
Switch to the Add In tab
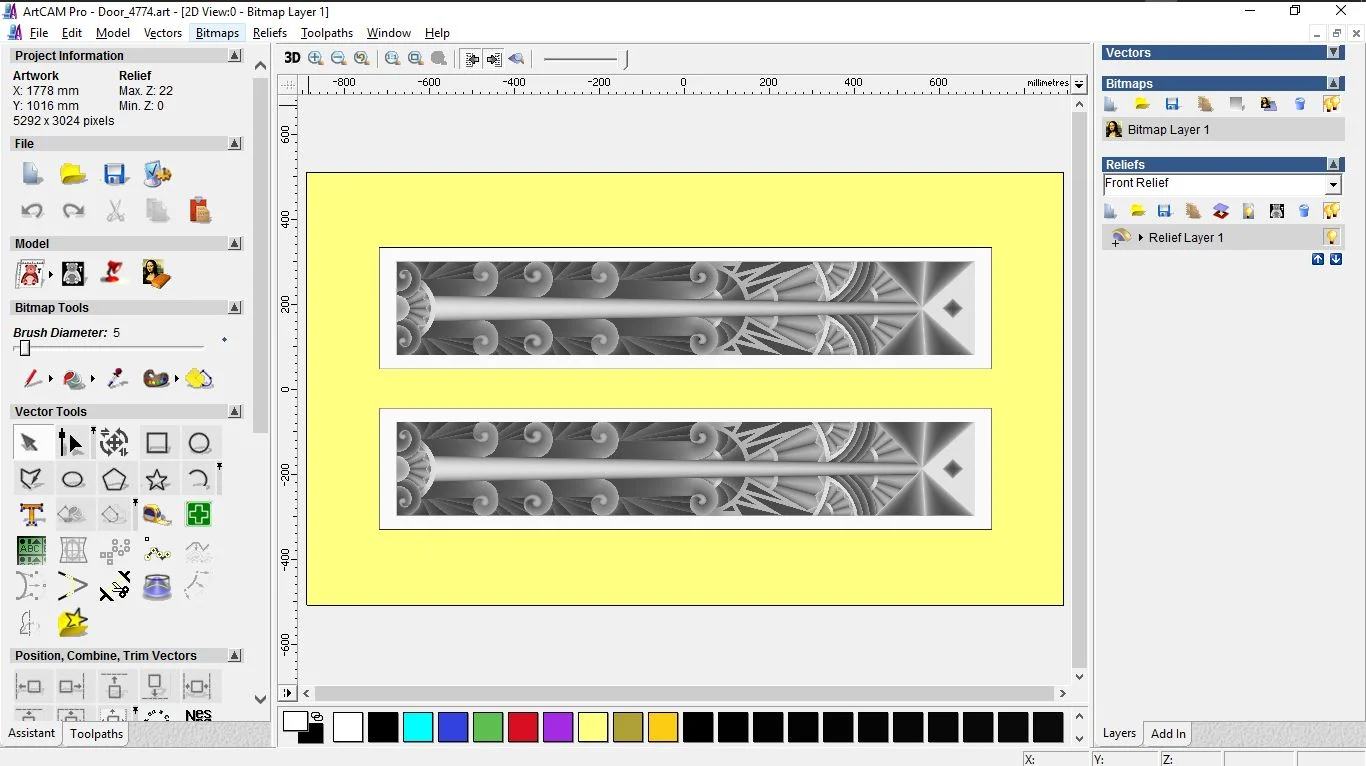pyautogui.click(x=1168, y=733)
